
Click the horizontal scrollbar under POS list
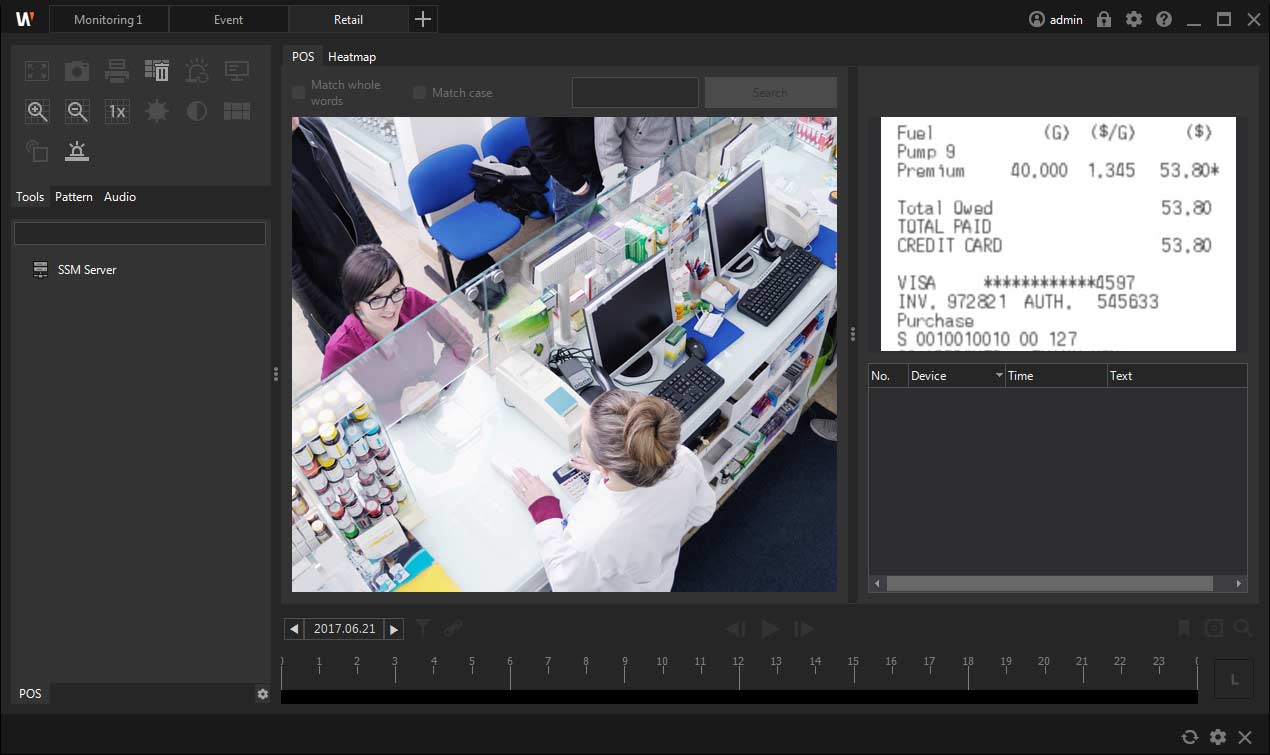(1048, 583)
